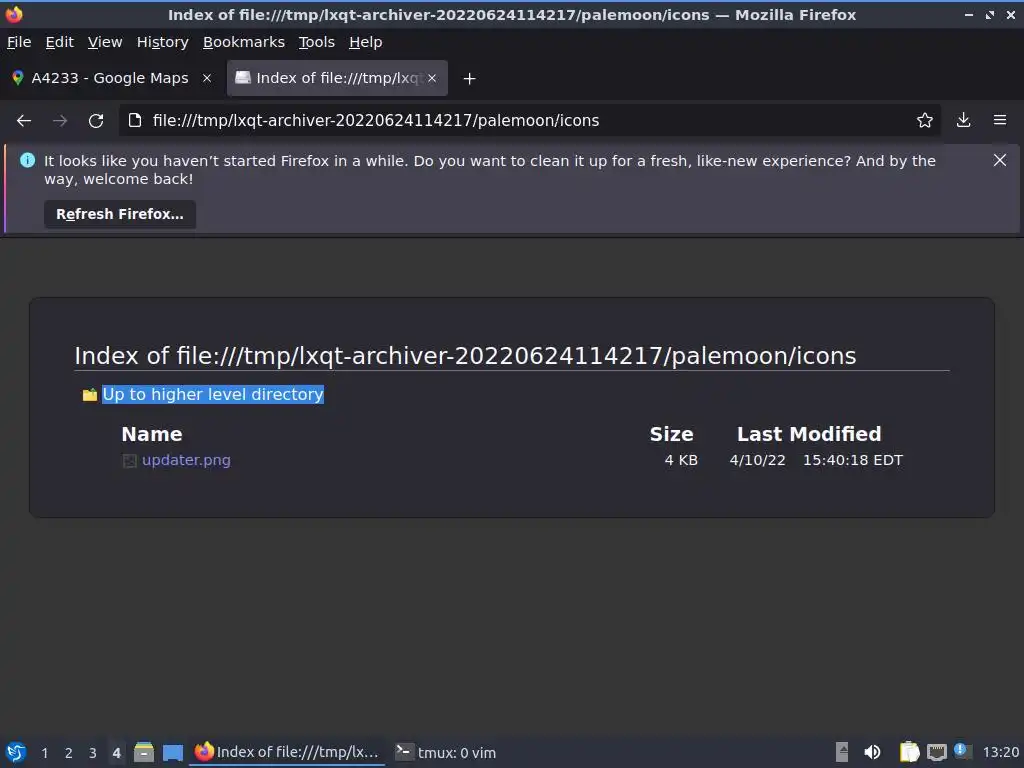Sort the listing by the Size column header
Screen dimensions: 1024x768
click(x=671, y=434)
